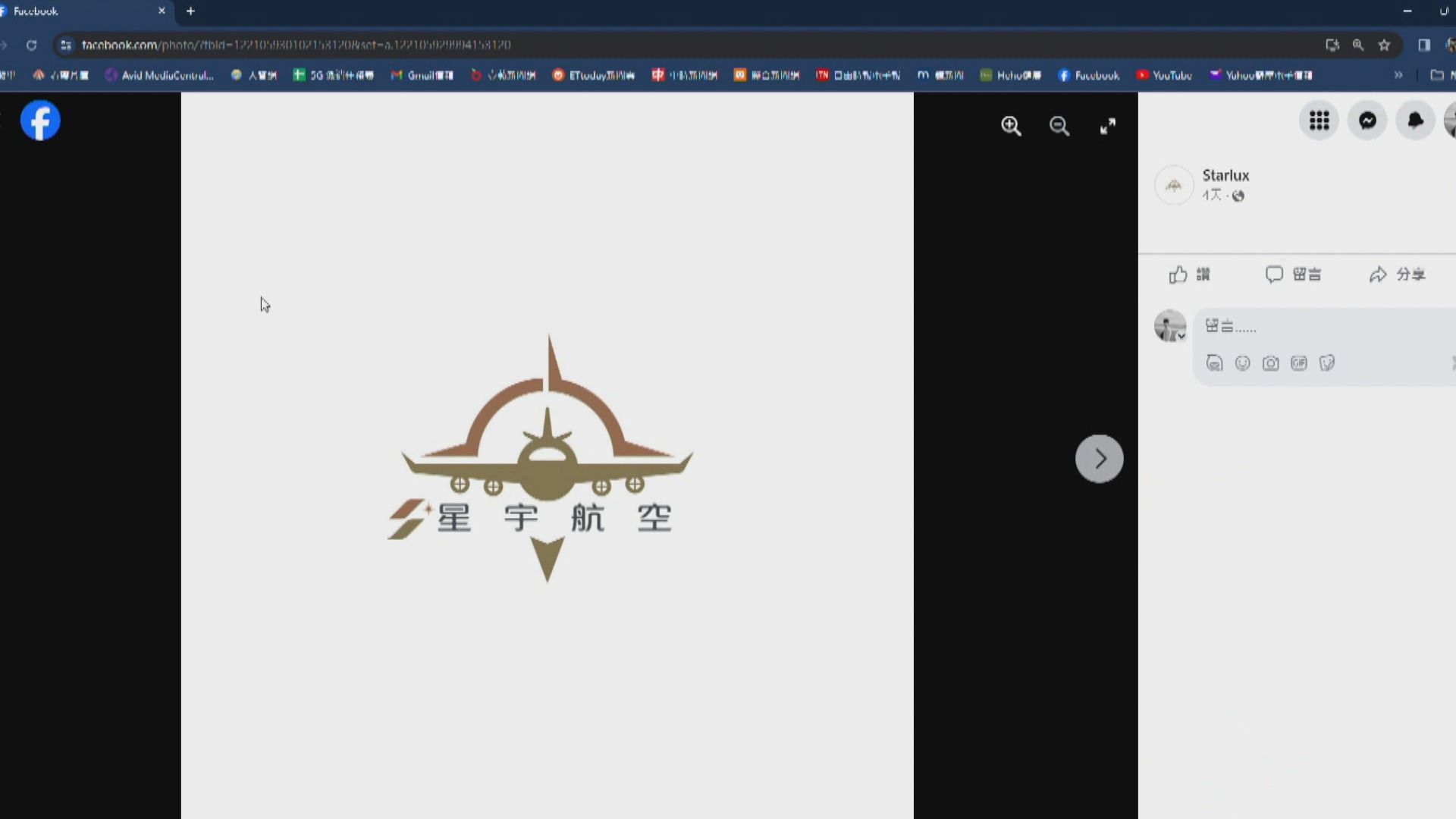Like the Starlux photo post
This screenshot has height=819, width=1456.
pos(1189,275)
